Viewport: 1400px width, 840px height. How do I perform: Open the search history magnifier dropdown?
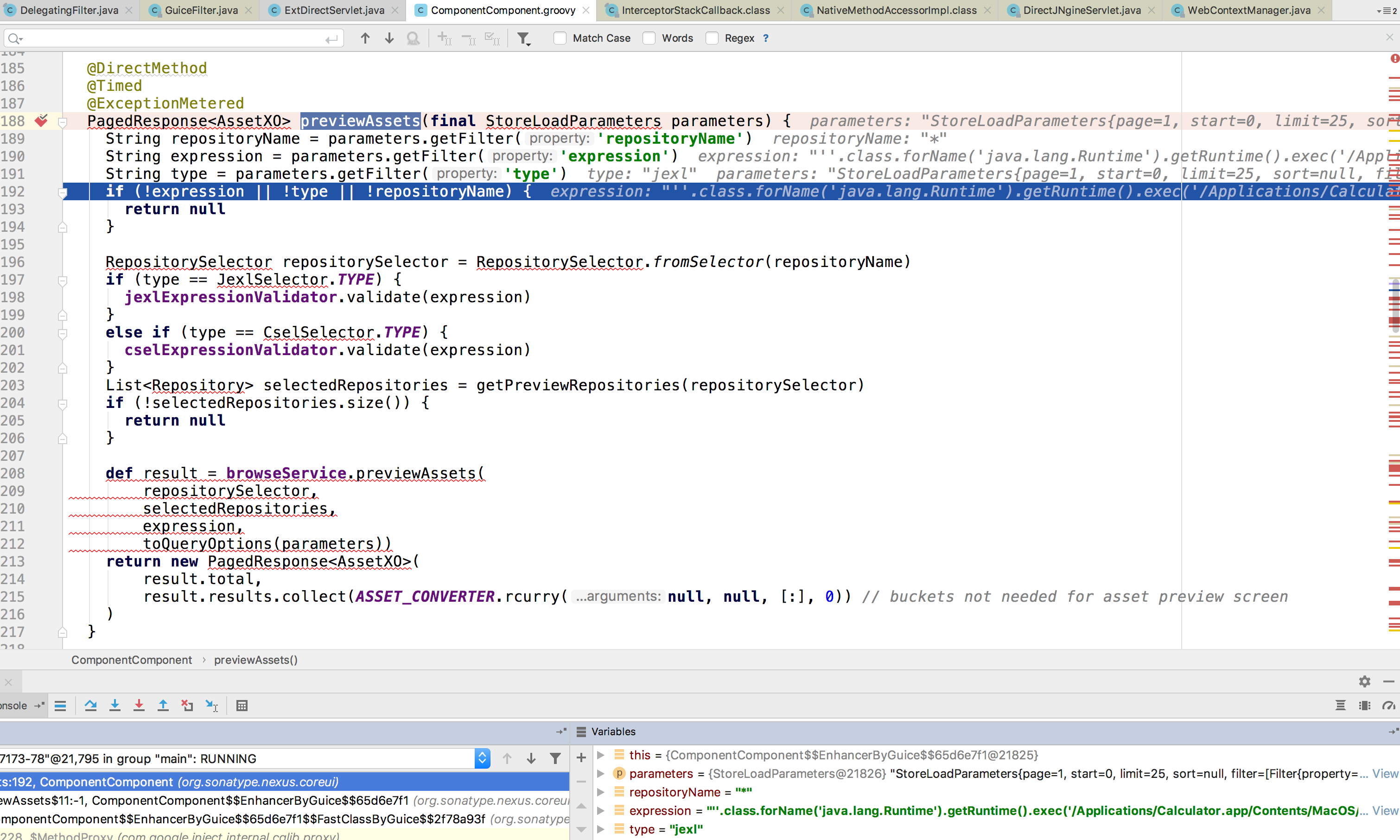pyautogui.click(x=15, y=38)
